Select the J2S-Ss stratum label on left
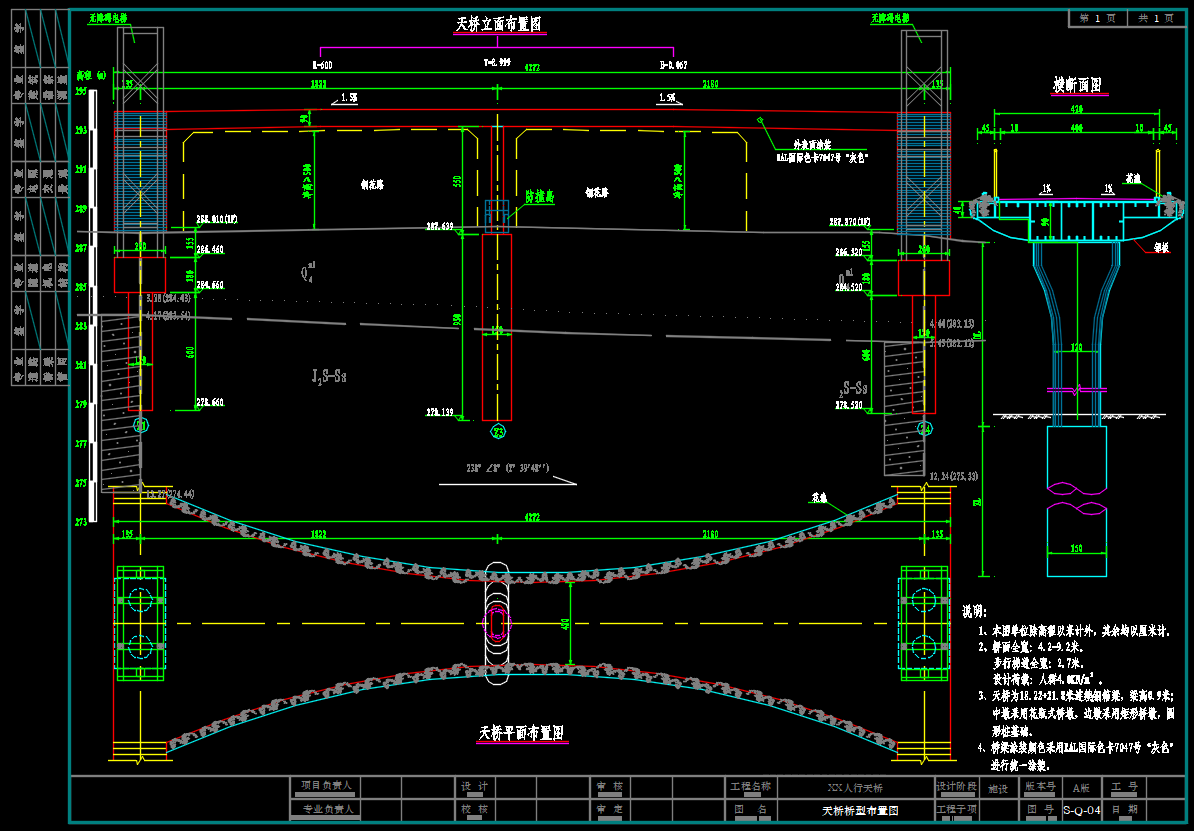This screenshot has width=1194, height=831. click(x=329, y=376)
